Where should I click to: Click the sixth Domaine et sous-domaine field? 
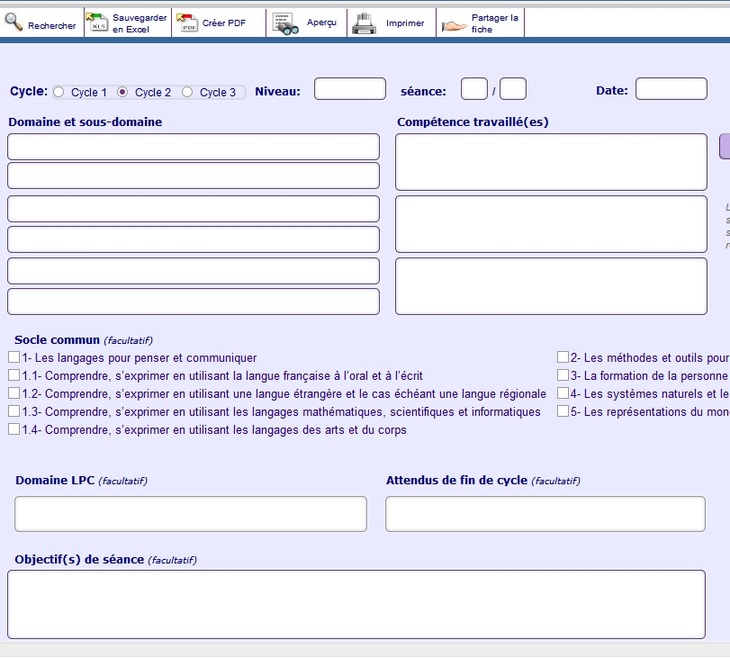click(193, 301)
